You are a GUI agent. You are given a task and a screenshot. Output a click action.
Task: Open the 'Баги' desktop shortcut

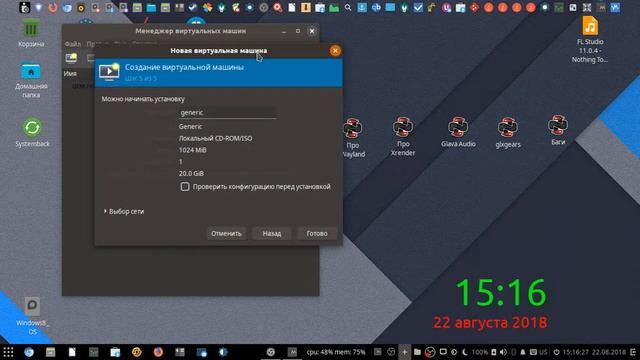pyautogui.click(x=558, y=131)
